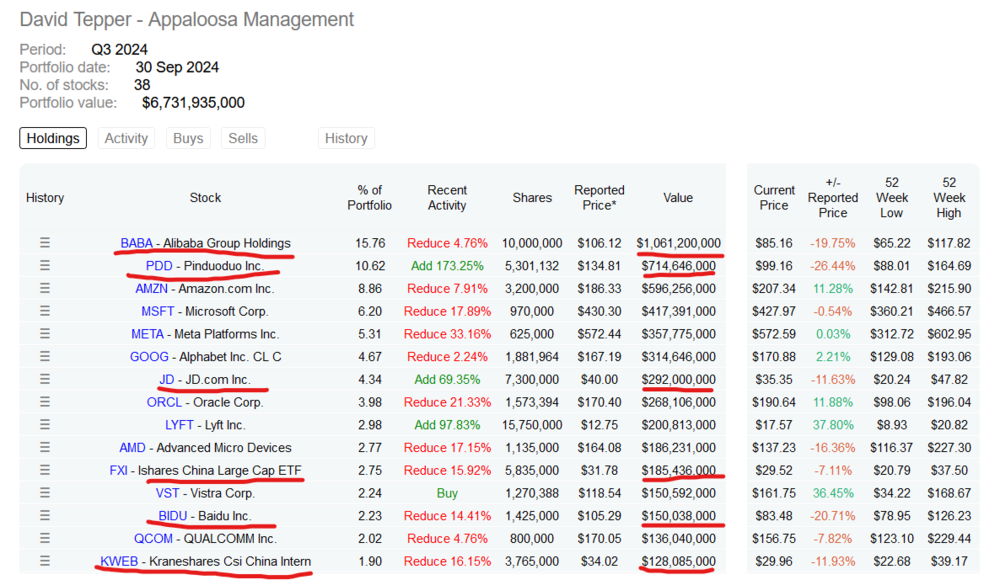Viewport: 1000px width, 580px height.
Task: Click the portfolio date '30 Sep 2024'
Action: (177, 67)
